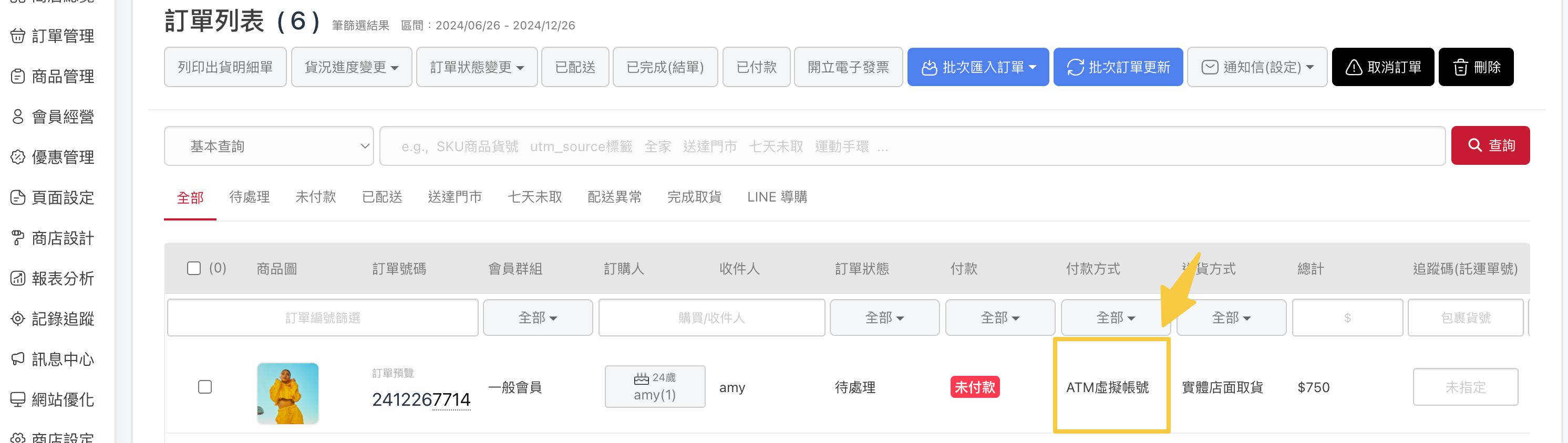Switch to the 配送異常 tab
Viewport: 1568px width, 443px height.
pos(614,197)
